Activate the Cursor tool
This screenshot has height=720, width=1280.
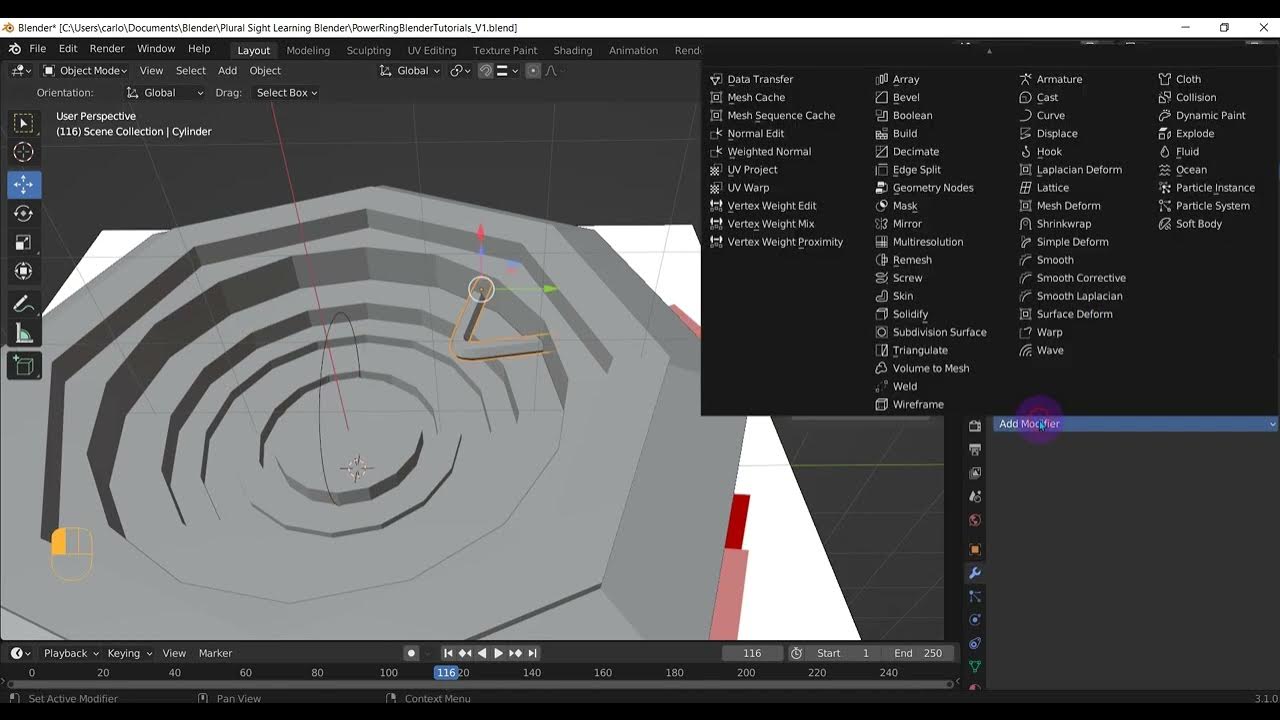pos(23,152)
